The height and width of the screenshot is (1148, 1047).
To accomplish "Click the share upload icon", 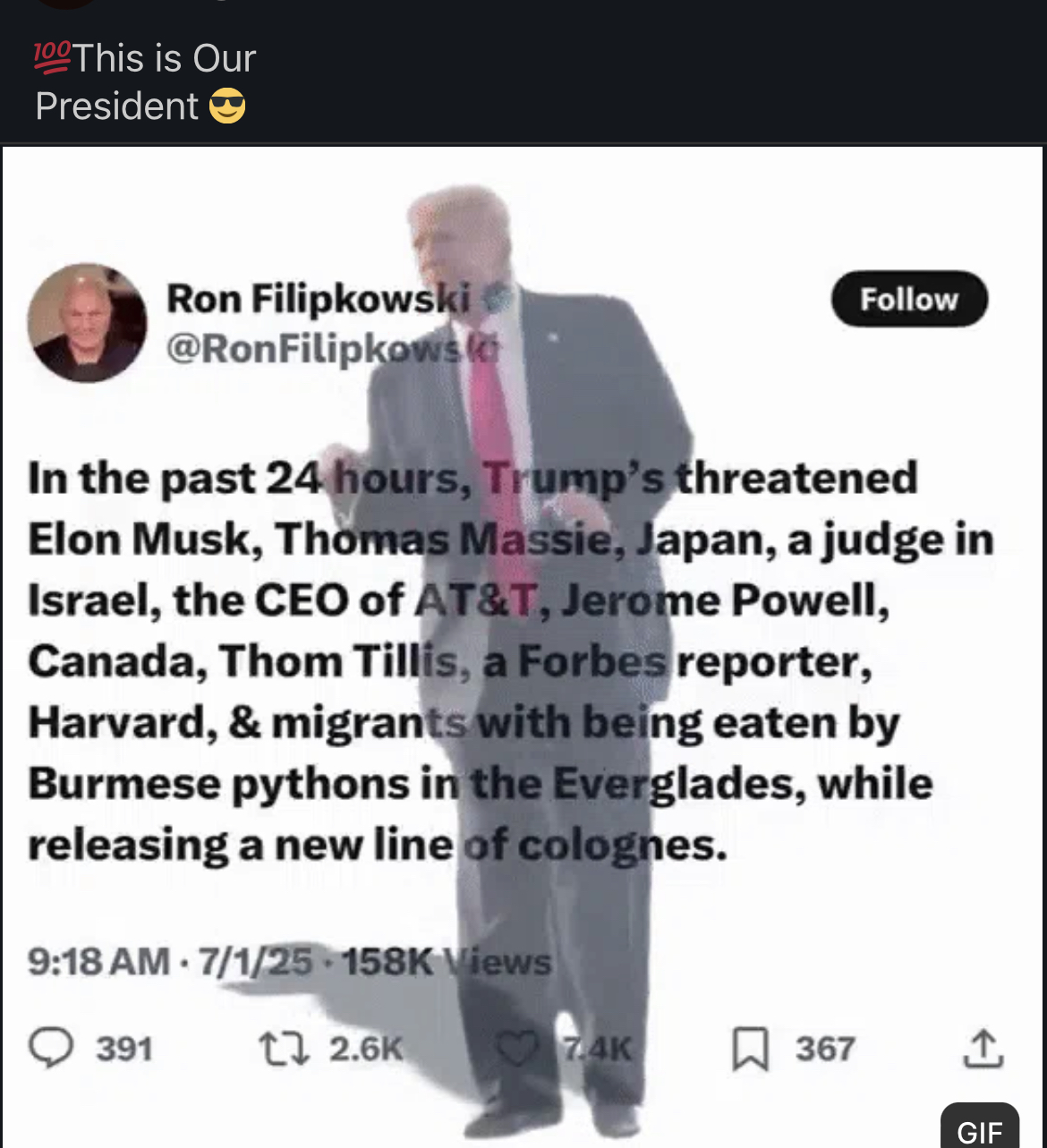I will point(983,1049).
